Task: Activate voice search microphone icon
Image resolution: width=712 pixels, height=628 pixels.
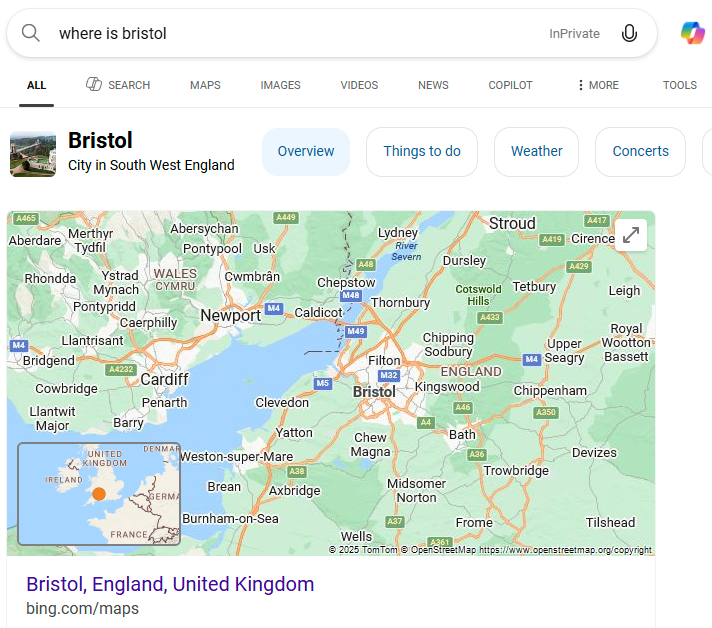Action: tap(629, 33)
